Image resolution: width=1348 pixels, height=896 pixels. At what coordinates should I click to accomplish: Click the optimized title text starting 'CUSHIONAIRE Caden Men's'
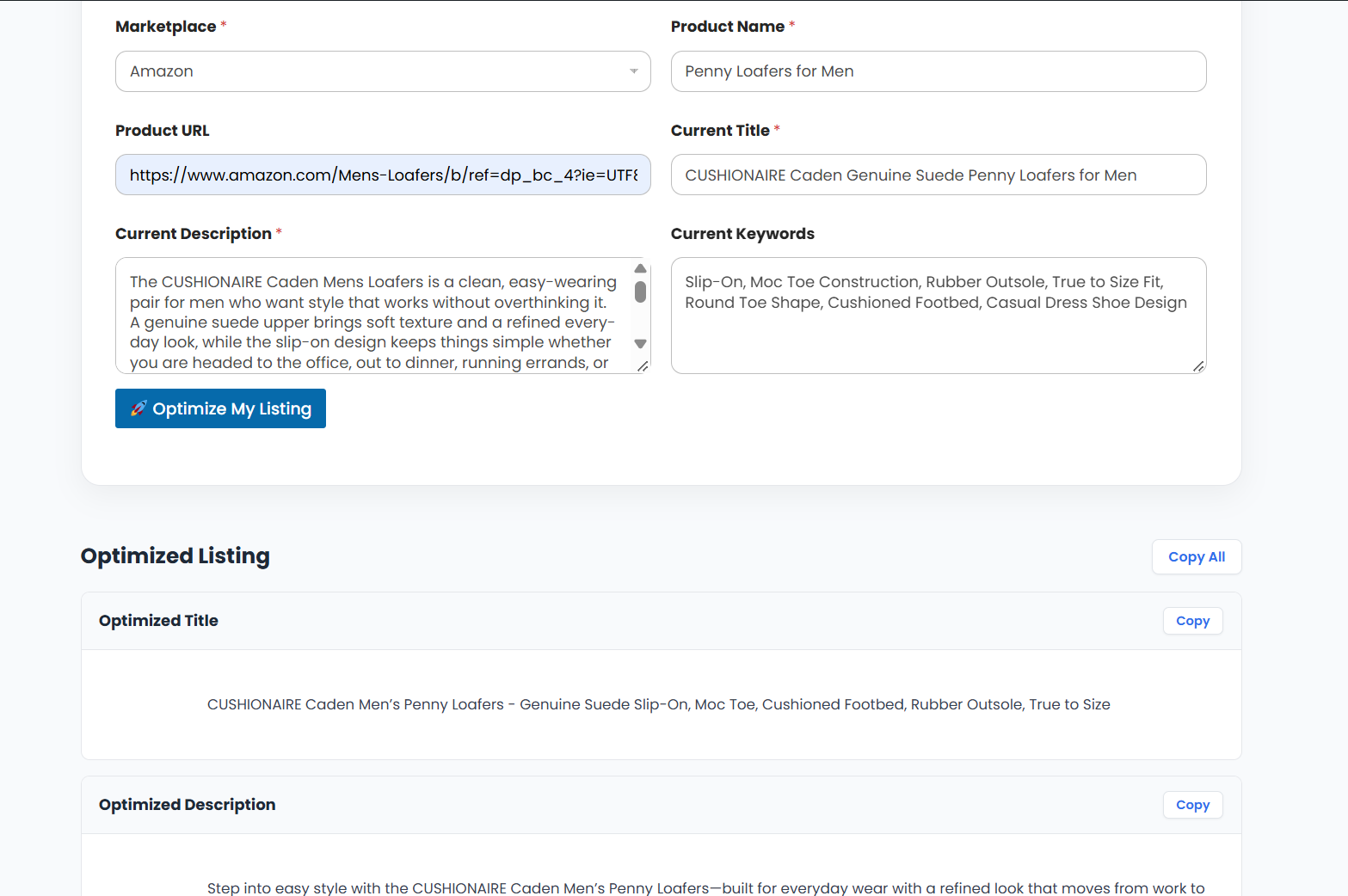pos(659,704)
